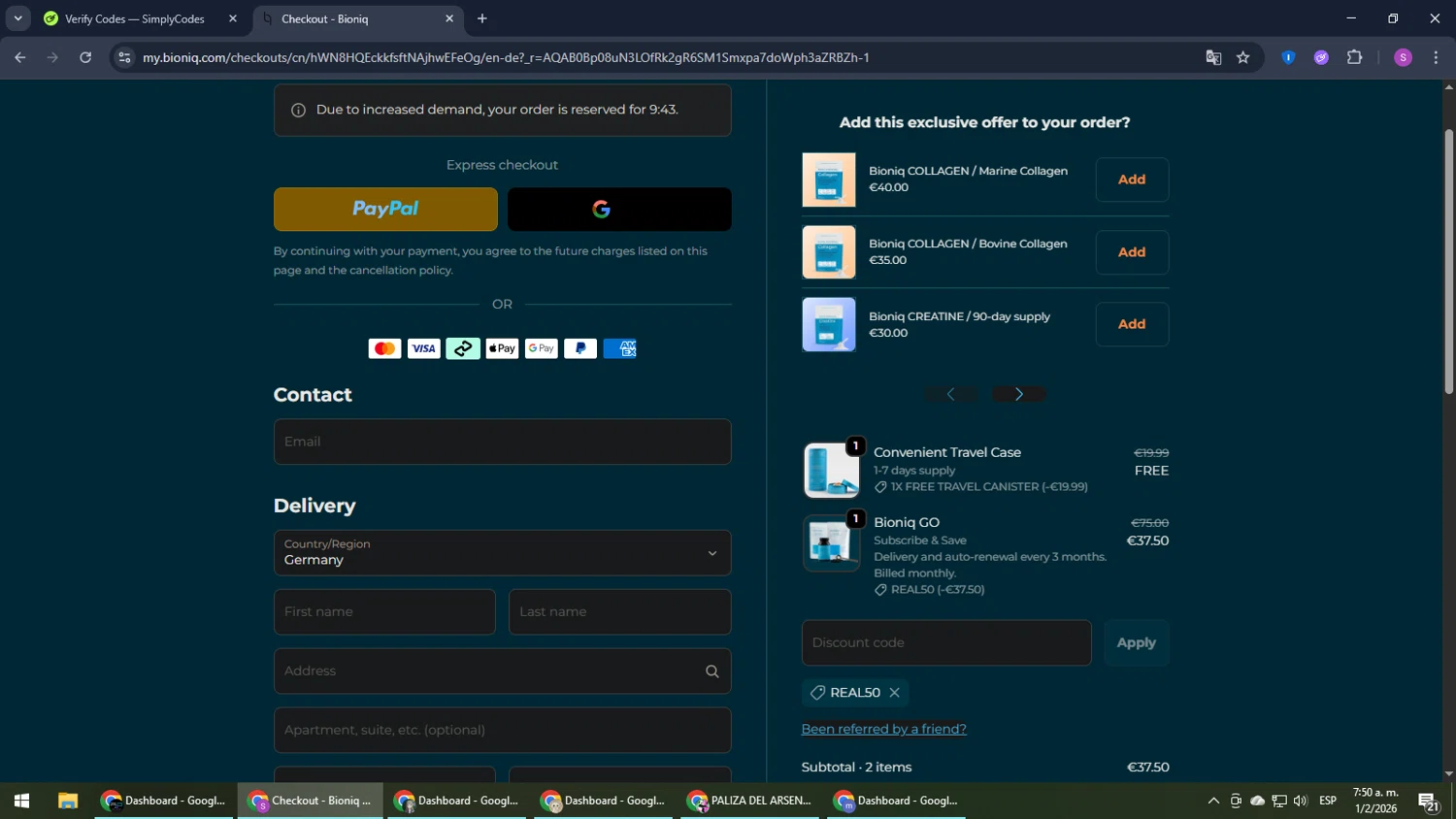
Task: Click the Apple Pay payment icon
Action: [502, 348]
